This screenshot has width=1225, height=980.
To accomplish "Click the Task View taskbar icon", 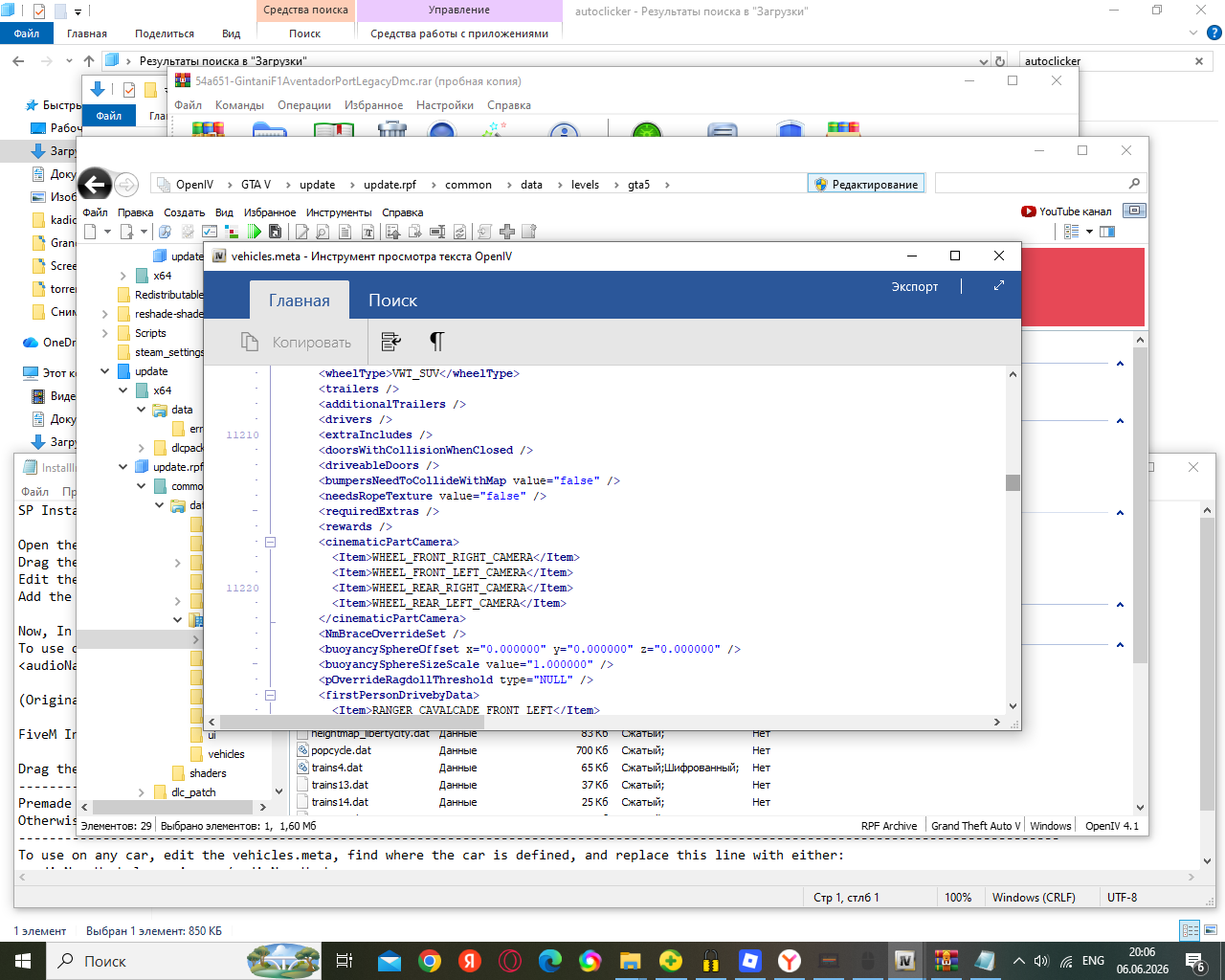I will point(345,961).
